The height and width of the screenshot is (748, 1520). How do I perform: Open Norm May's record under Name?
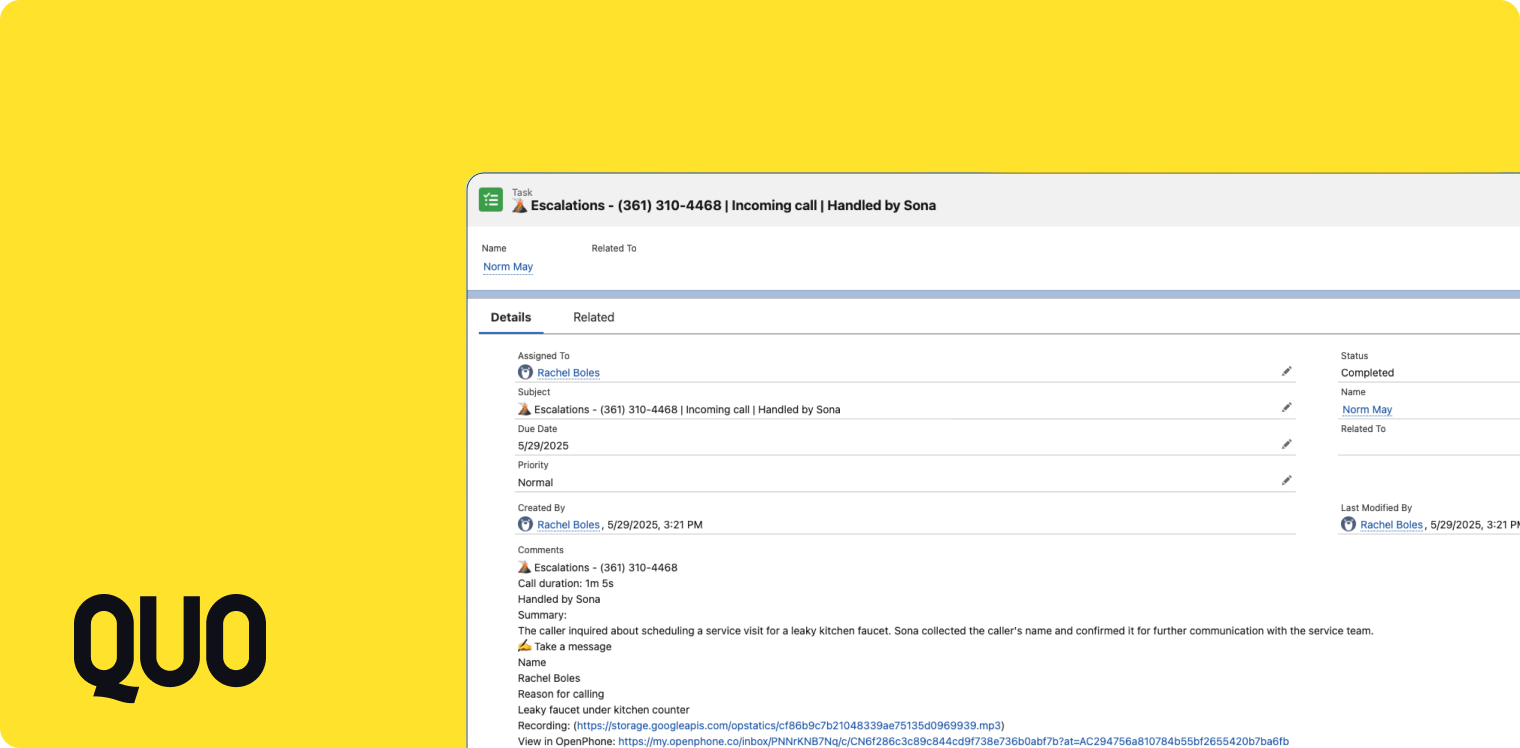tap(507, 266)
